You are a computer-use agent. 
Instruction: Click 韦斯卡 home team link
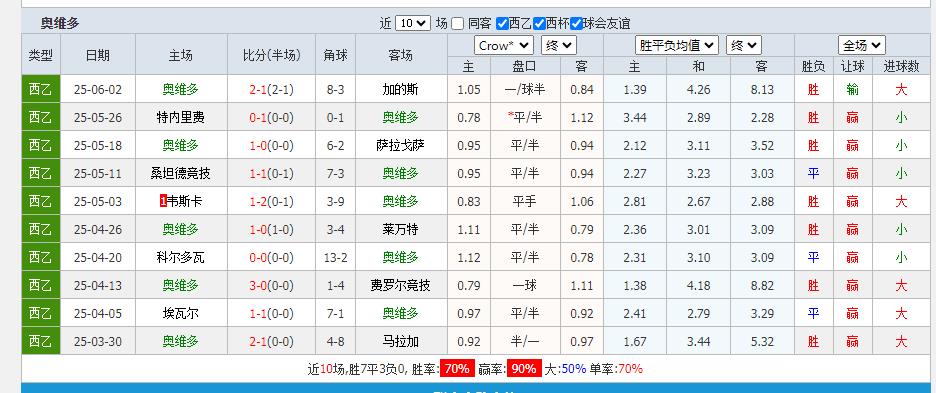point(184,202)
